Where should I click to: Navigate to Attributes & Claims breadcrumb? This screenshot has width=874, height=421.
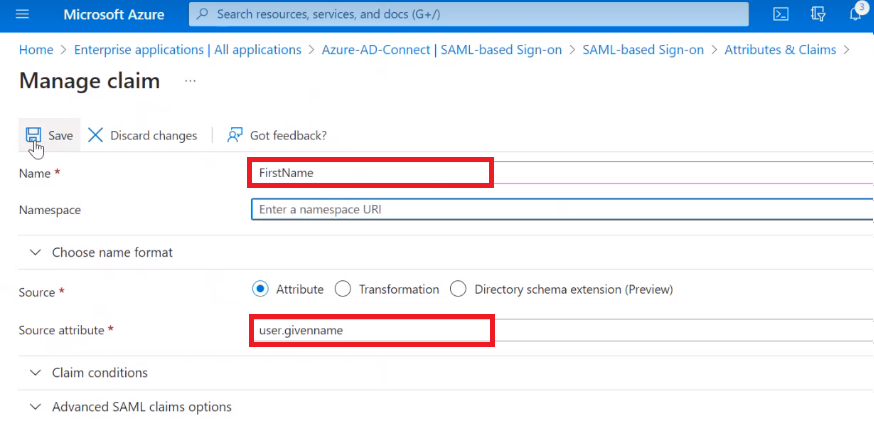(780, 49)
